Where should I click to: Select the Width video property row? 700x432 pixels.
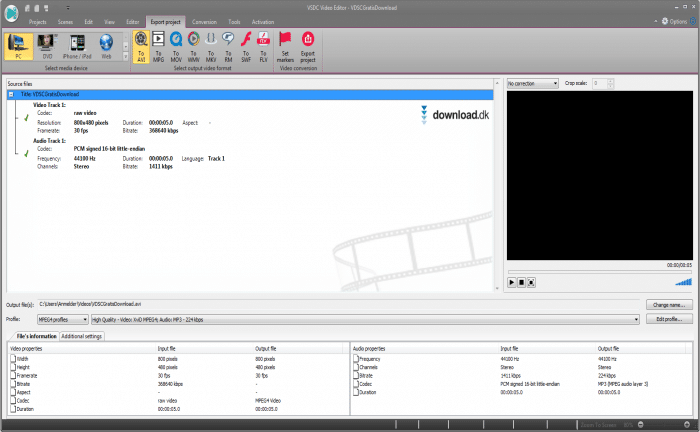(x=179, y=359)
